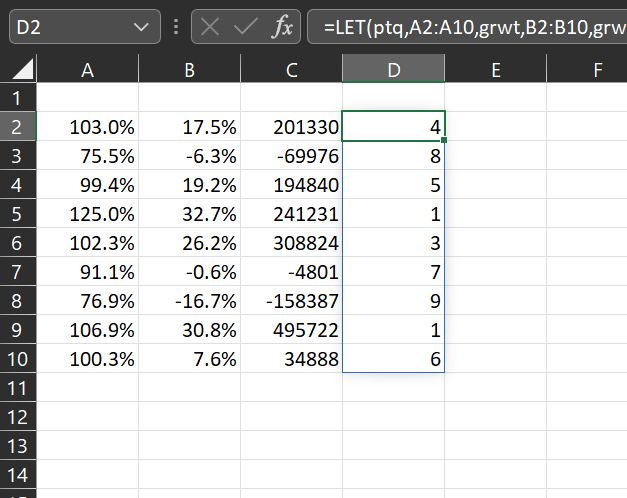The image size is (627, 498).
Task: Select row 12 header
Action: [x=18, y=416]
